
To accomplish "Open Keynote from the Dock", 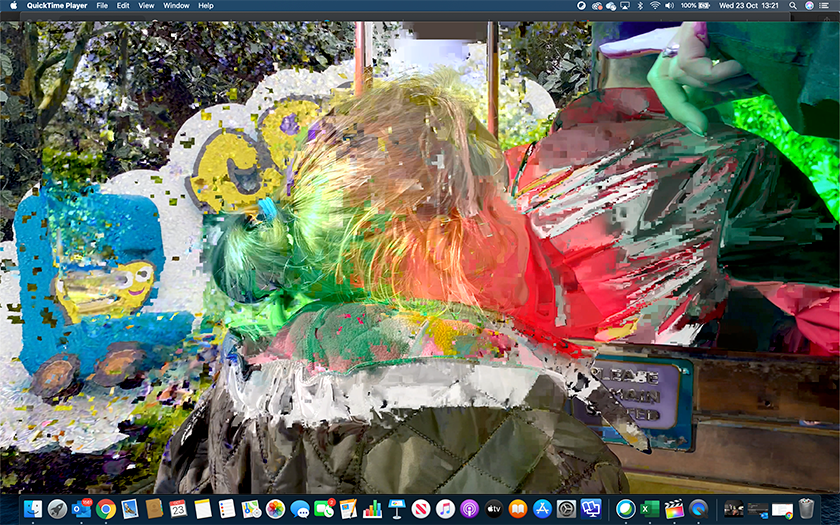I will [397, 508].
